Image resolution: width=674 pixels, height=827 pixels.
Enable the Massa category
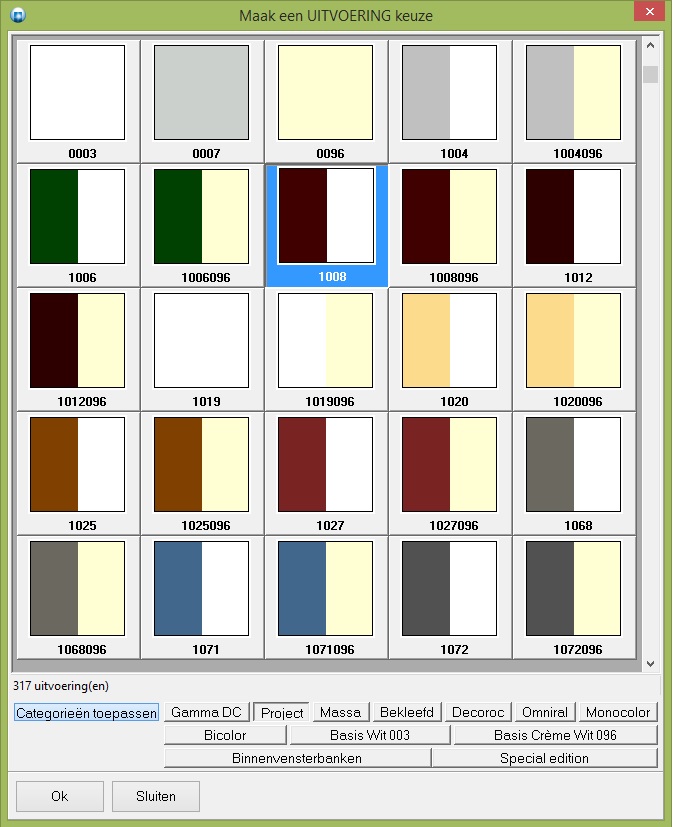[x=341, y=712]
